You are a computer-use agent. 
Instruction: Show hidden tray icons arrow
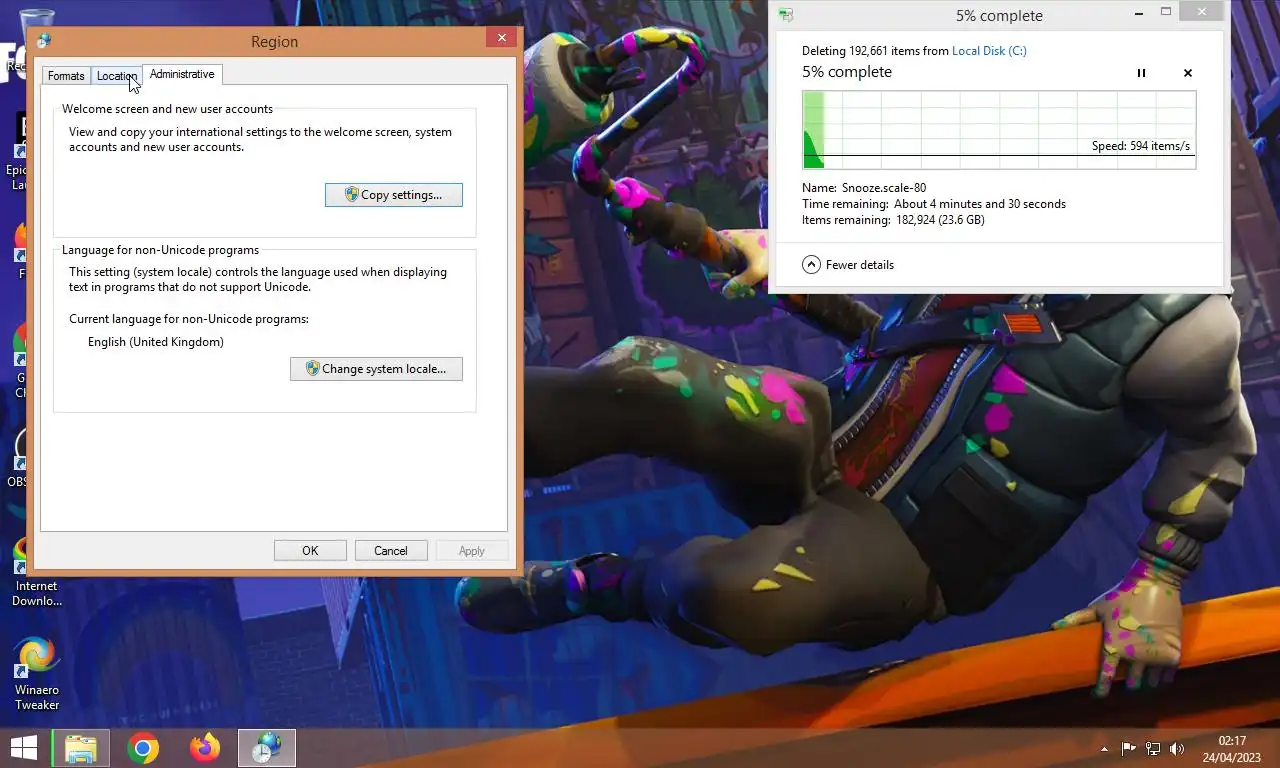(x=1105, y=748)
